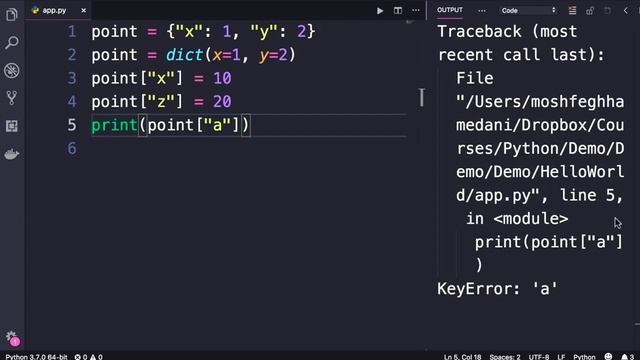Viewport: 640px width, 360px height.
Task: Click the print keyword on line 5
Action: tap(114, 125)
